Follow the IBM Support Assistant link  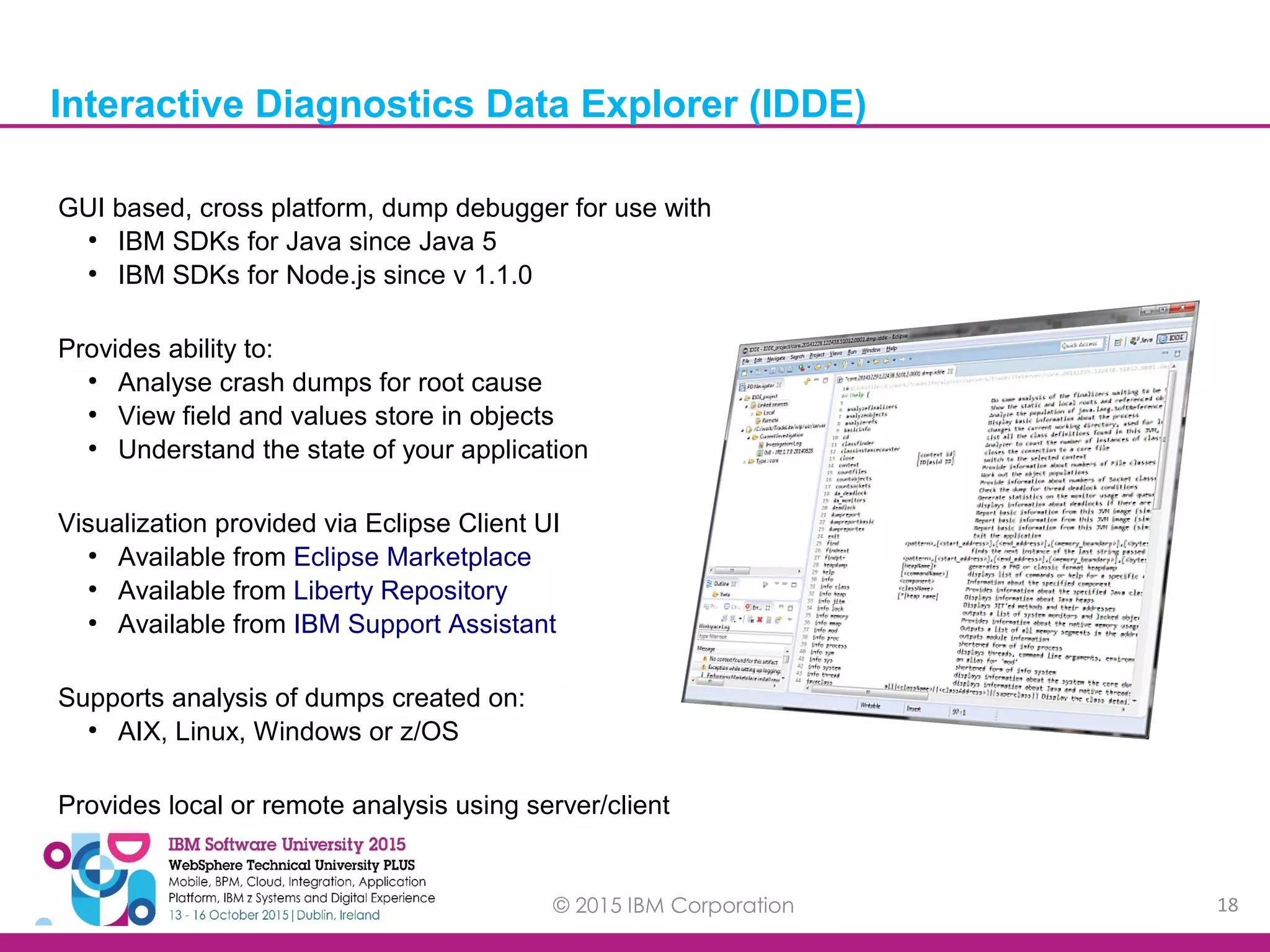click(x=424, y=624)
